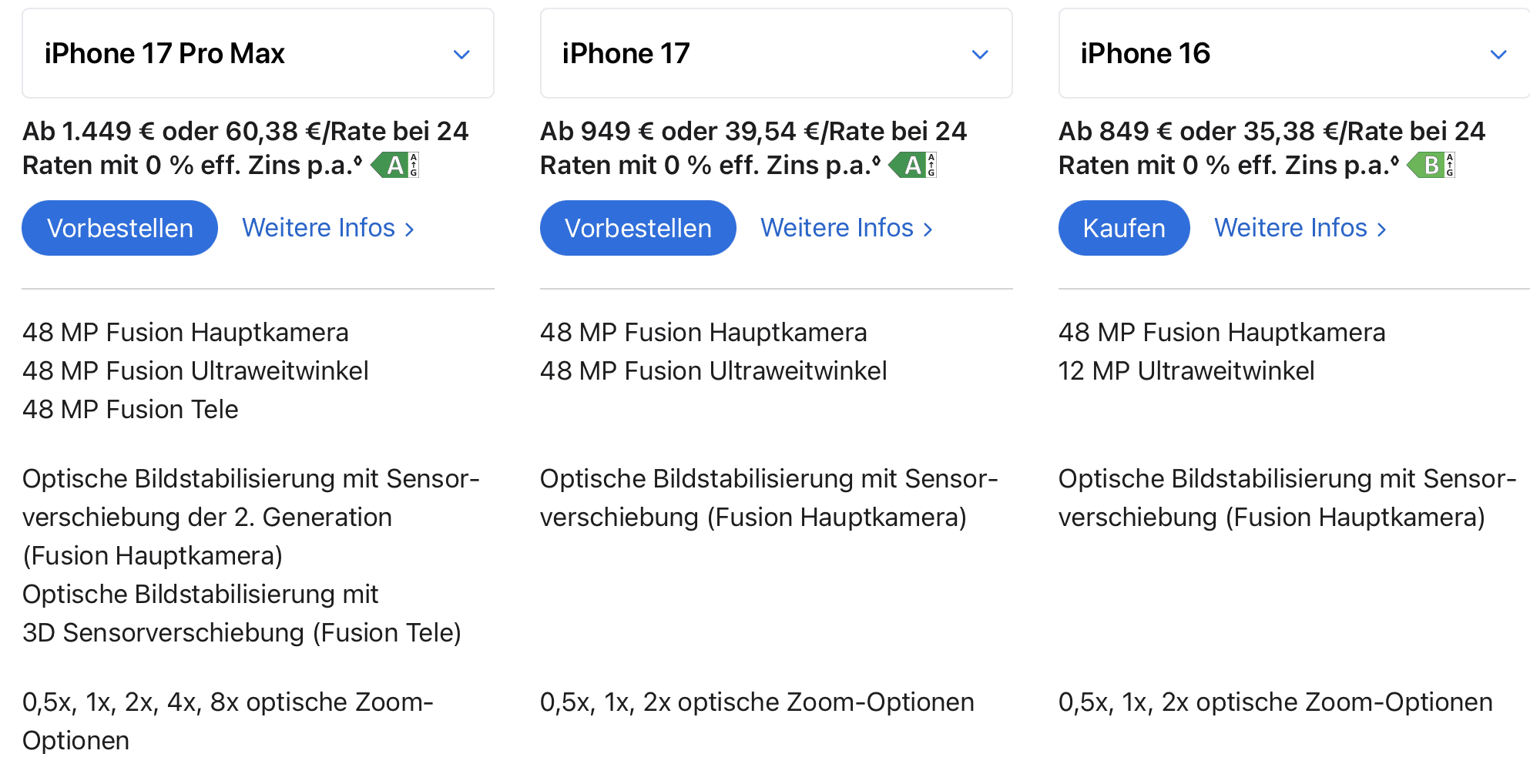This screenshot has width=1530, height=784.
Task: Open Weitere Infos link for iPhone 17 Pro Max
Action: pyautogui.click(x=328, y=228)
